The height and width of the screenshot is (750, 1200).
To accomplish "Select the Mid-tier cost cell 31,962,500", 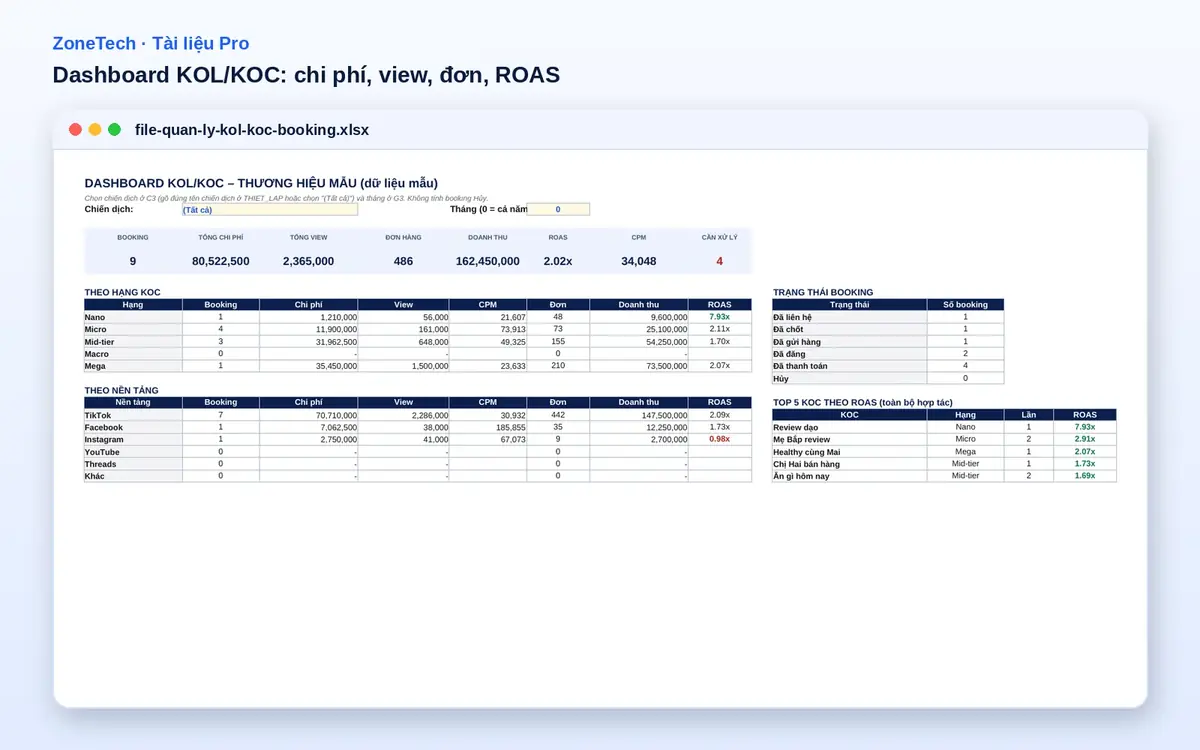I will 309,341.
